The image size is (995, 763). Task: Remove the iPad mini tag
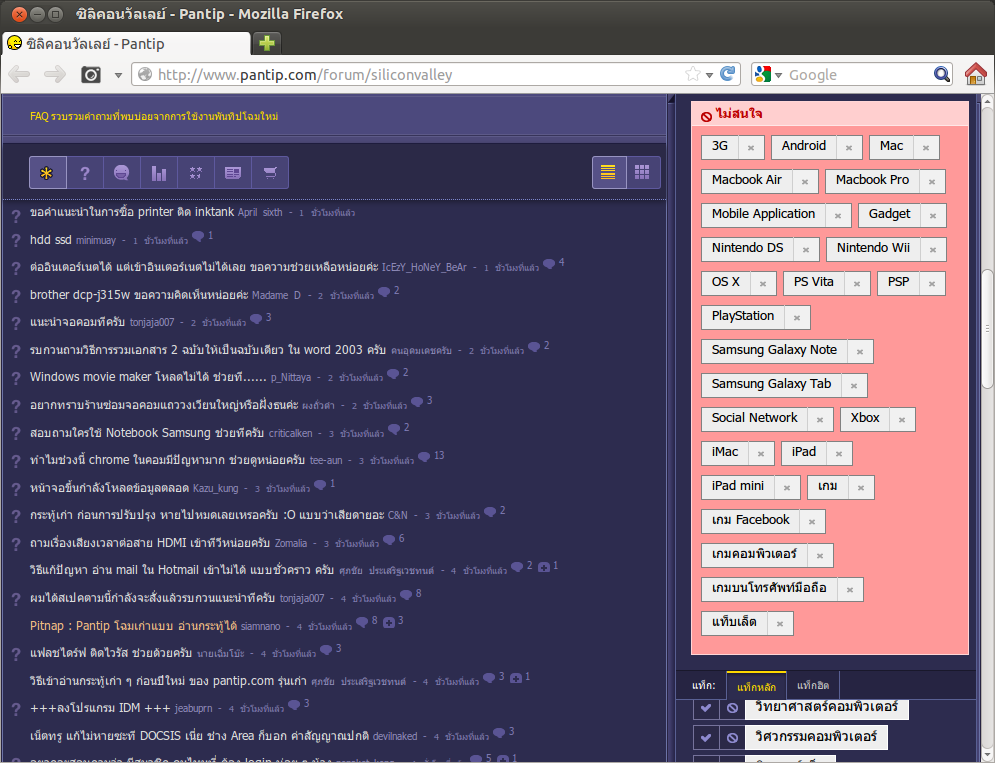point(787,488)
